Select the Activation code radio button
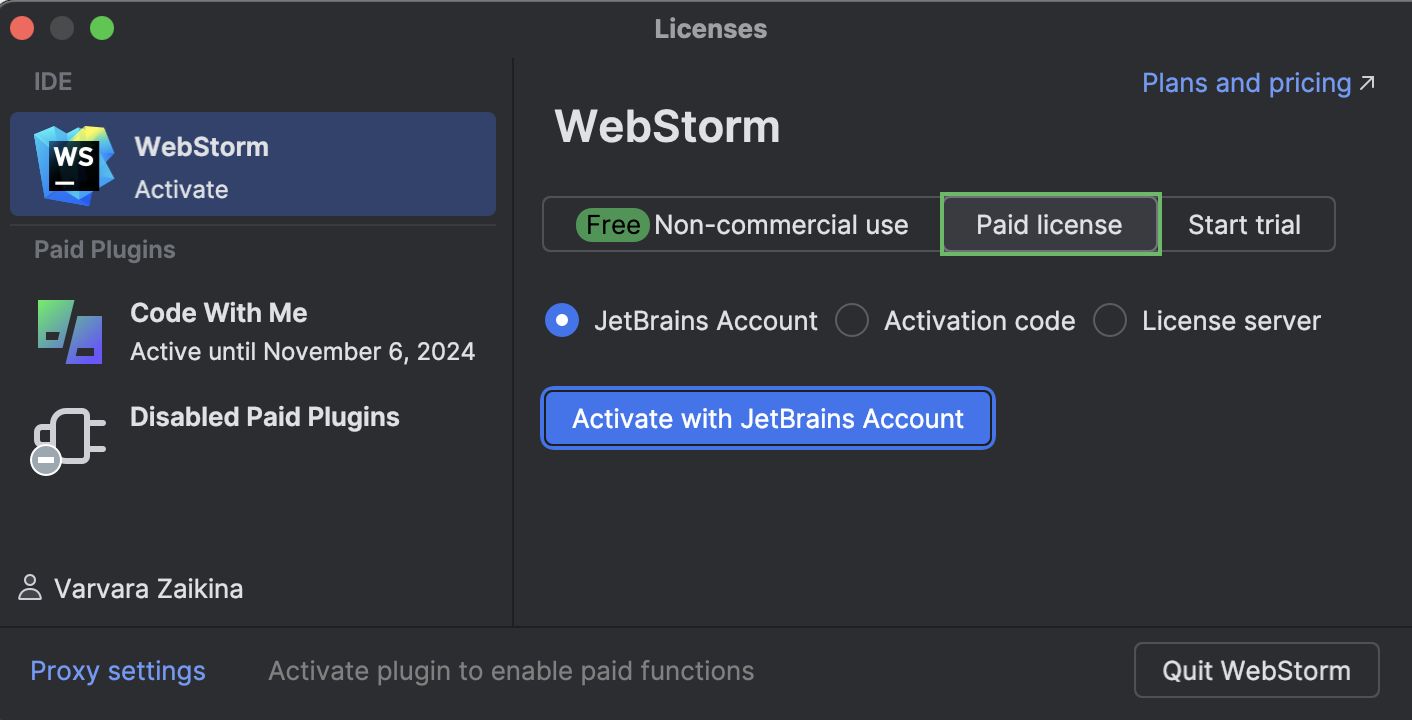 (851, 320)
